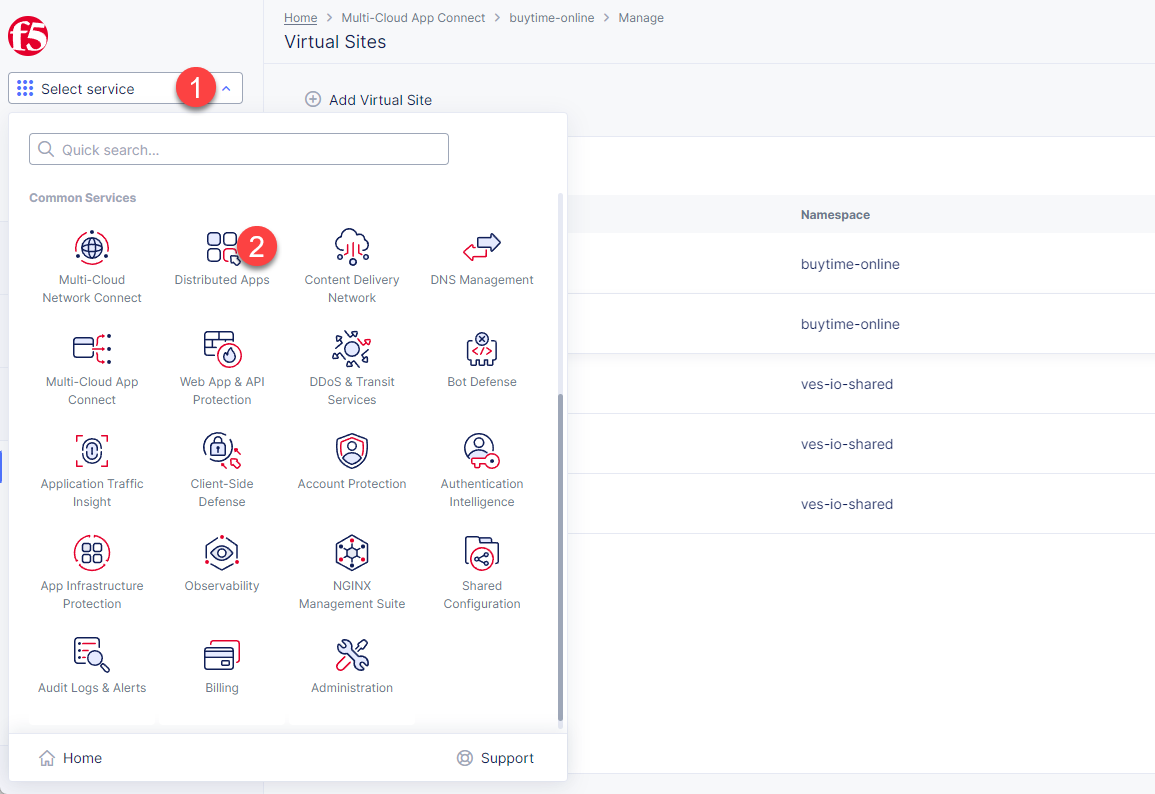Open App Infrastructure Protection service
This screenshot has height=794, width=1155.
tap(92, 572)
